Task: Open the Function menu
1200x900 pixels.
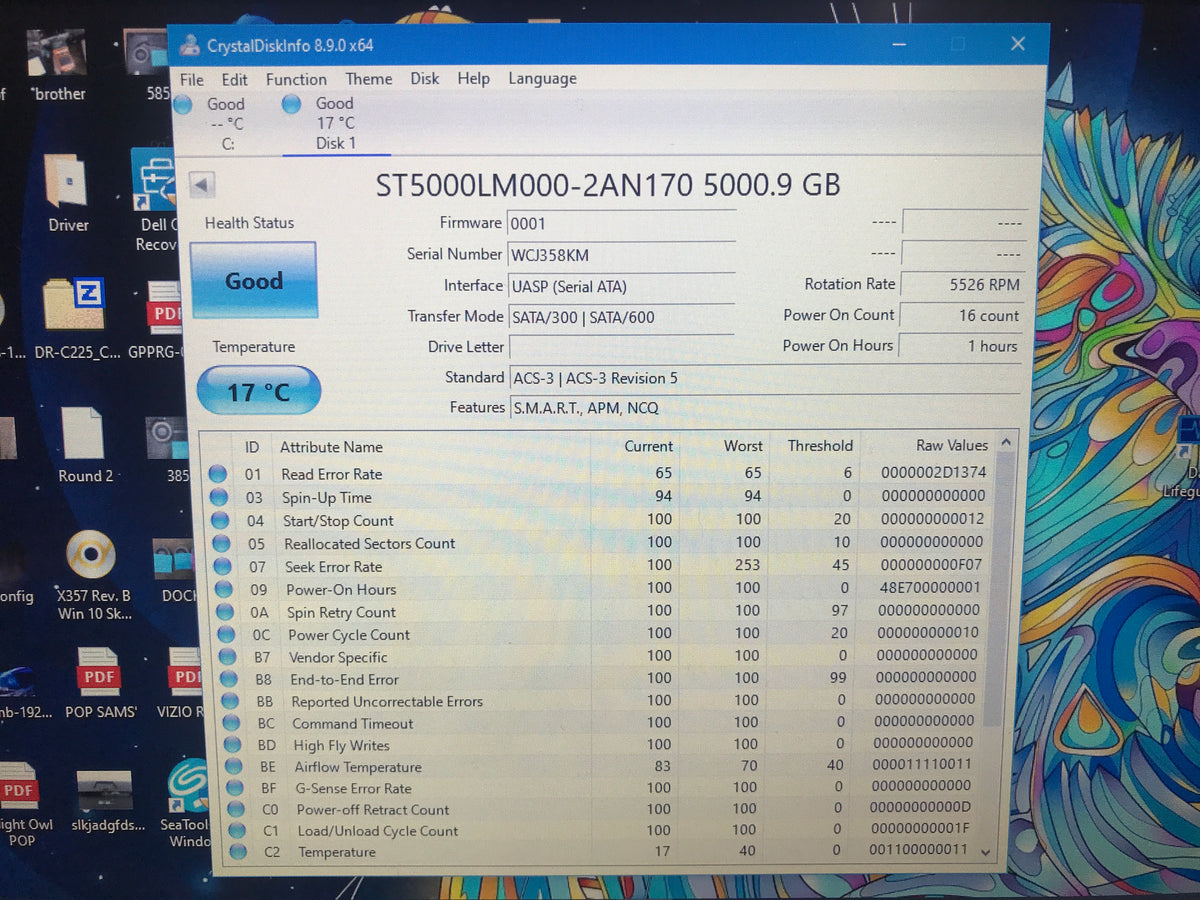Action: click(296, 79)
